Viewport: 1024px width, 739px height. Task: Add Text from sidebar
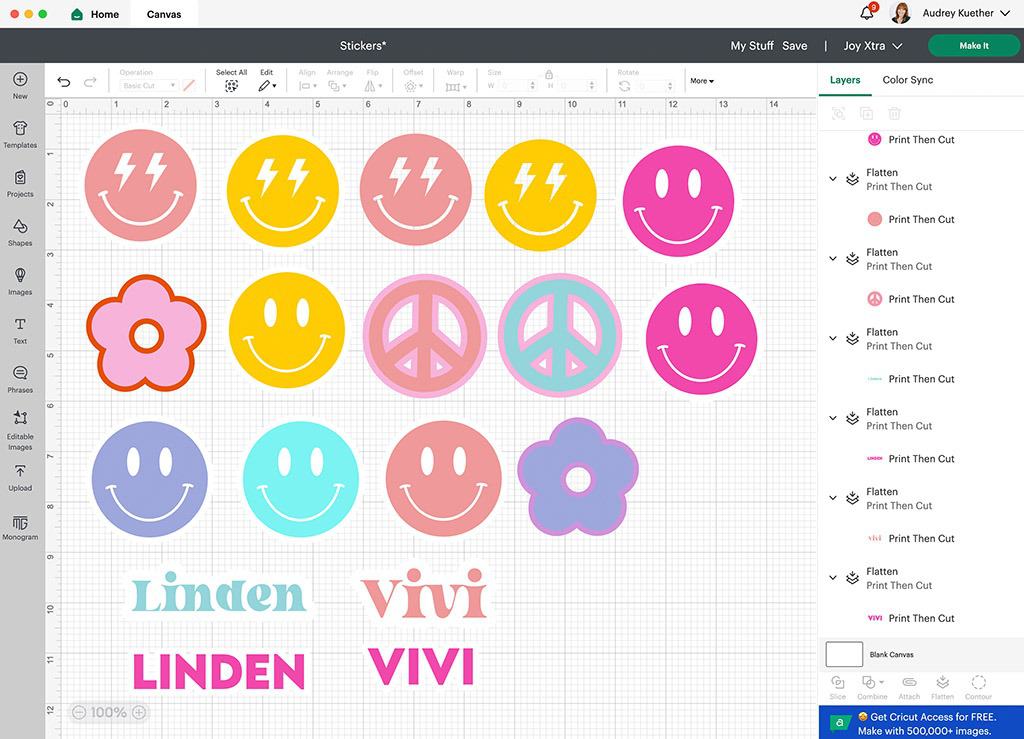pos(20,329)
